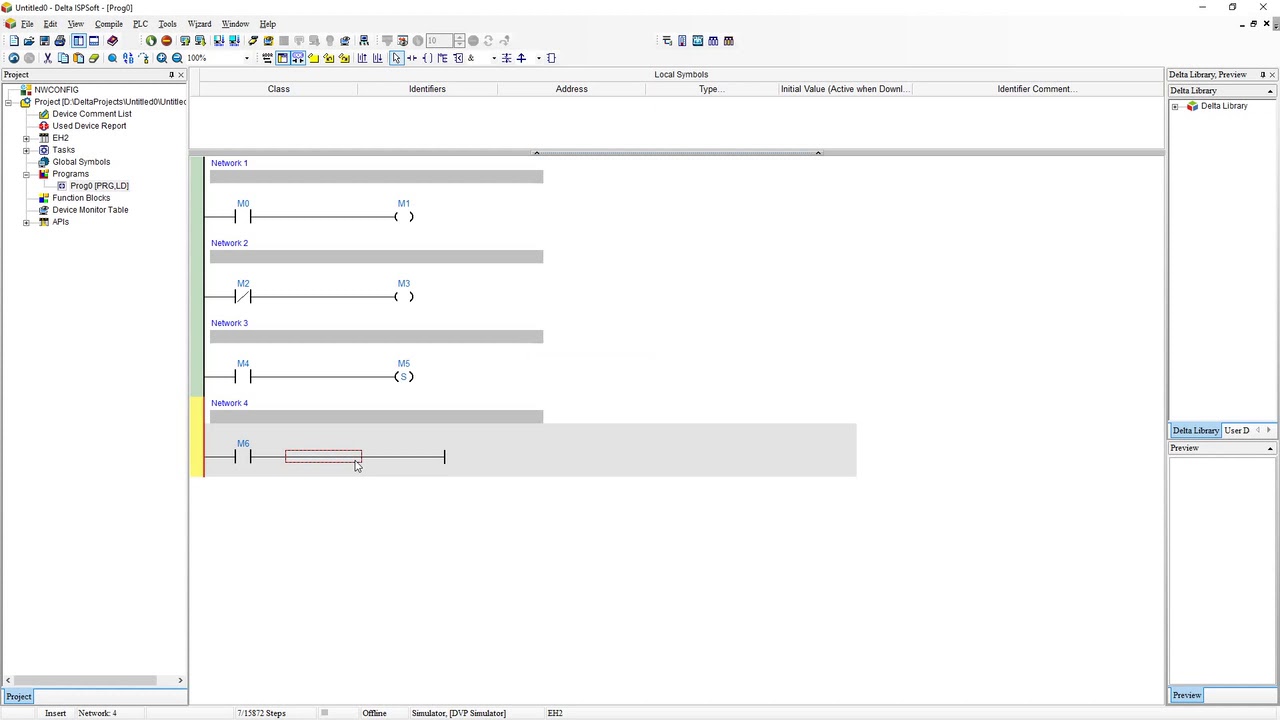Collapse the Programs tree node
The image size is (1280, 720).
[x=27, y=174]
